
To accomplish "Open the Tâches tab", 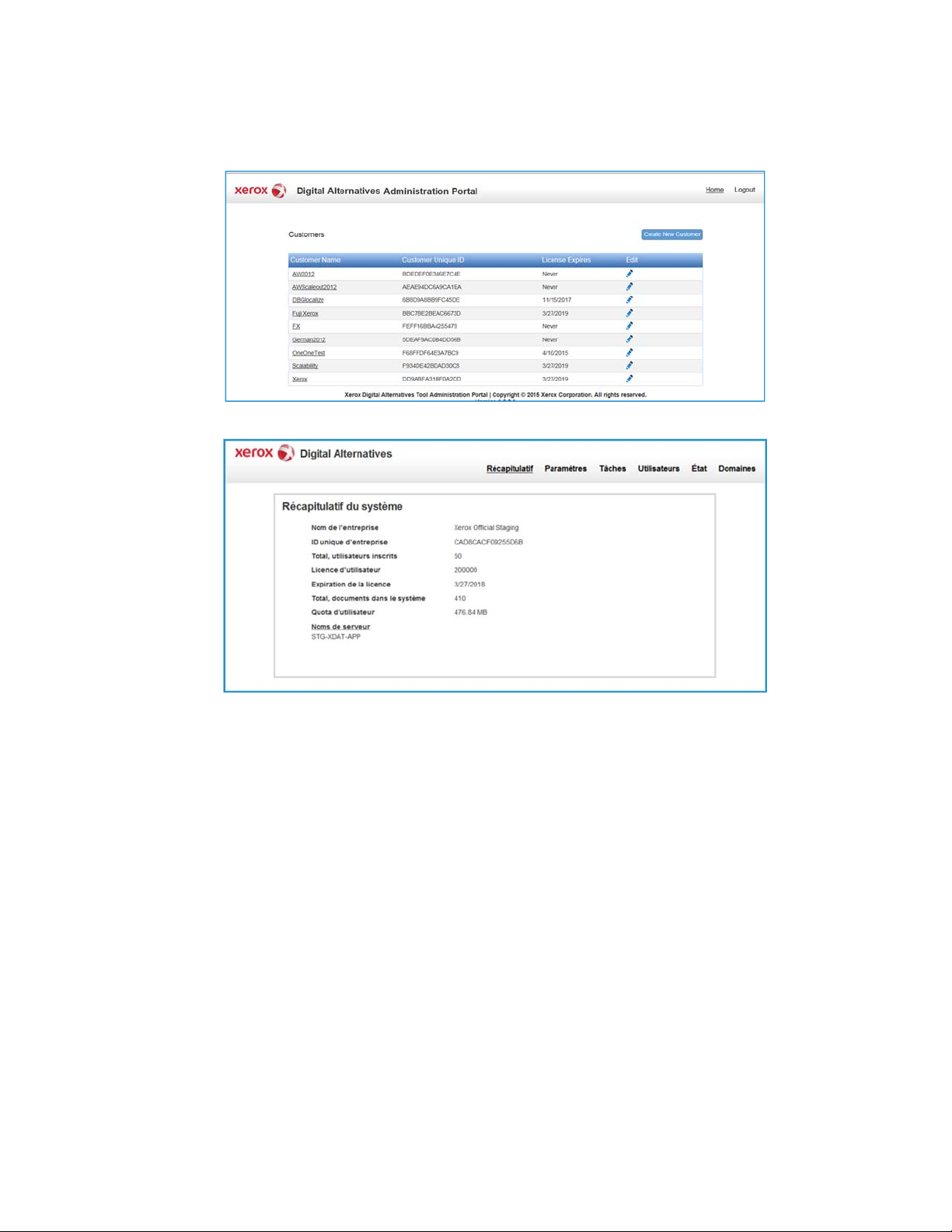I will coord(612,469).
